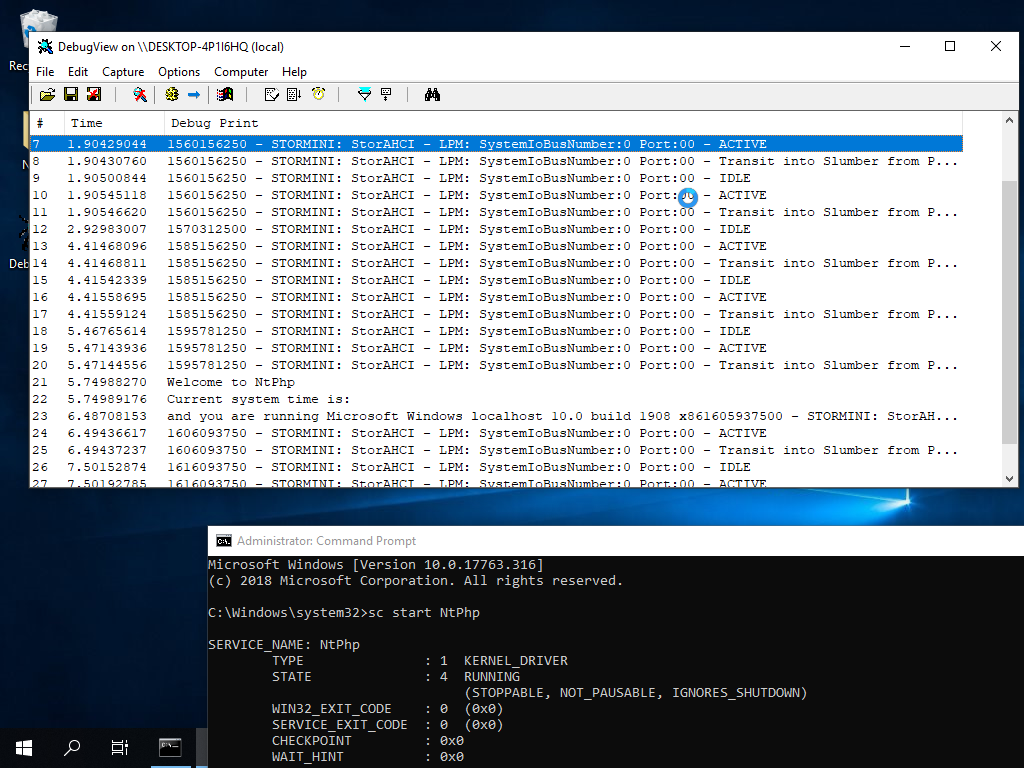Click the scroll up arrow in DebugView

1009,120
